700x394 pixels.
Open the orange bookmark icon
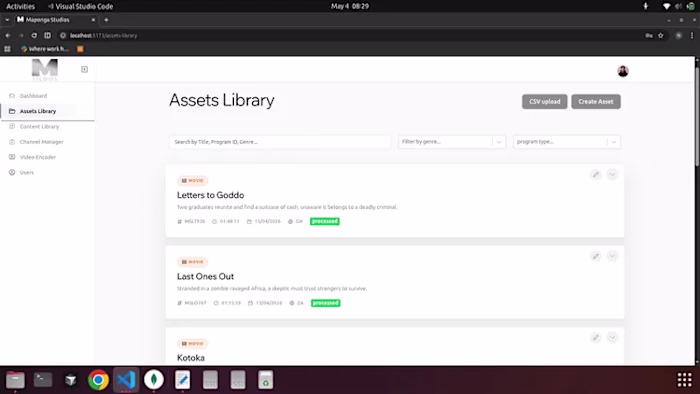pyautogui.click(x=80, y=49)
